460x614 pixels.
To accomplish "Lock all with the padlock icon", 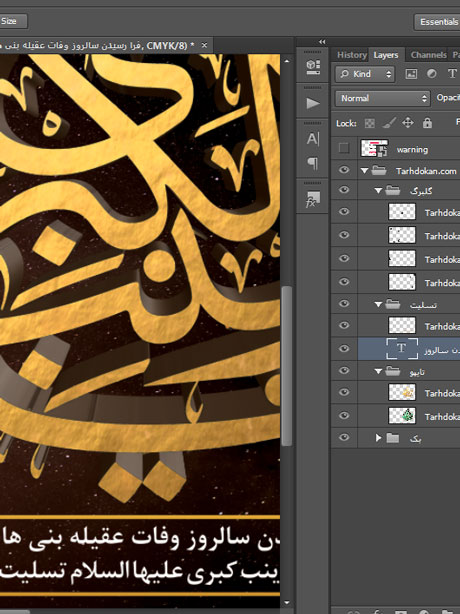I will coord(427,123).
